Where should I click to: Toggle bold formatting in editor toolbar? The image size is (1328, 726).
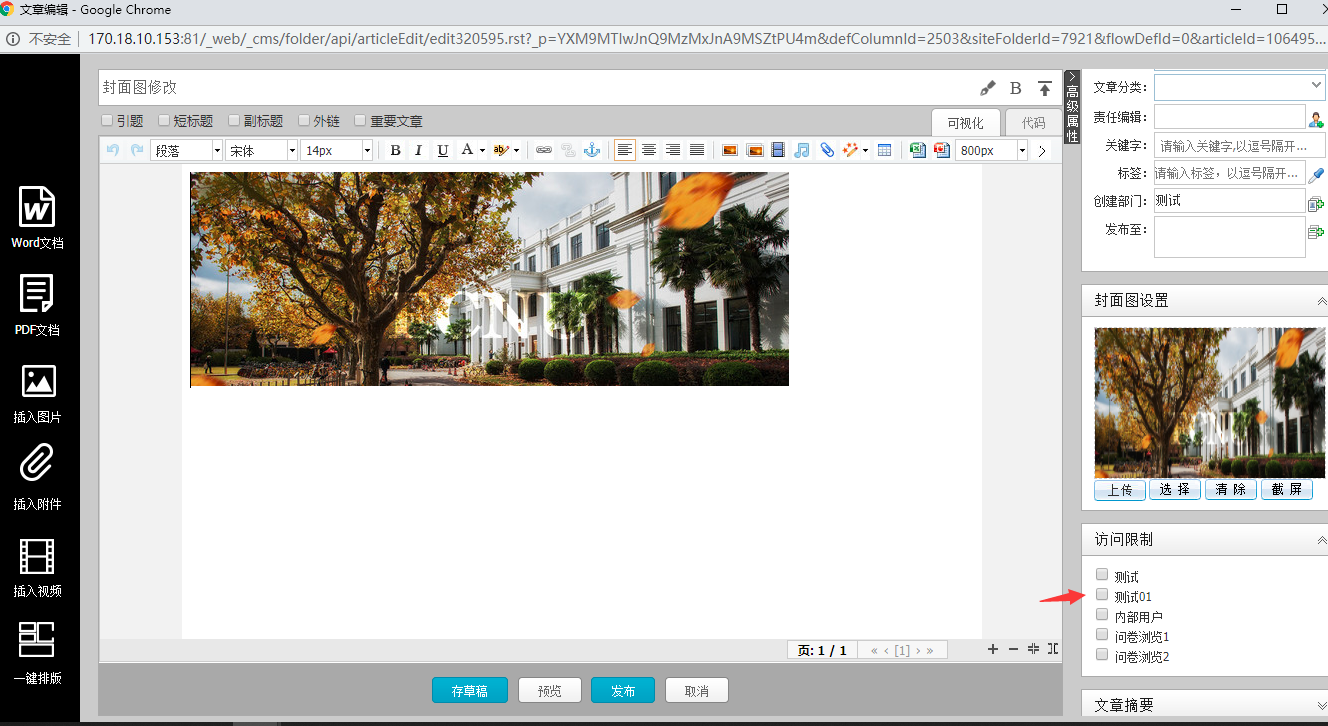(x=395, y=150)
